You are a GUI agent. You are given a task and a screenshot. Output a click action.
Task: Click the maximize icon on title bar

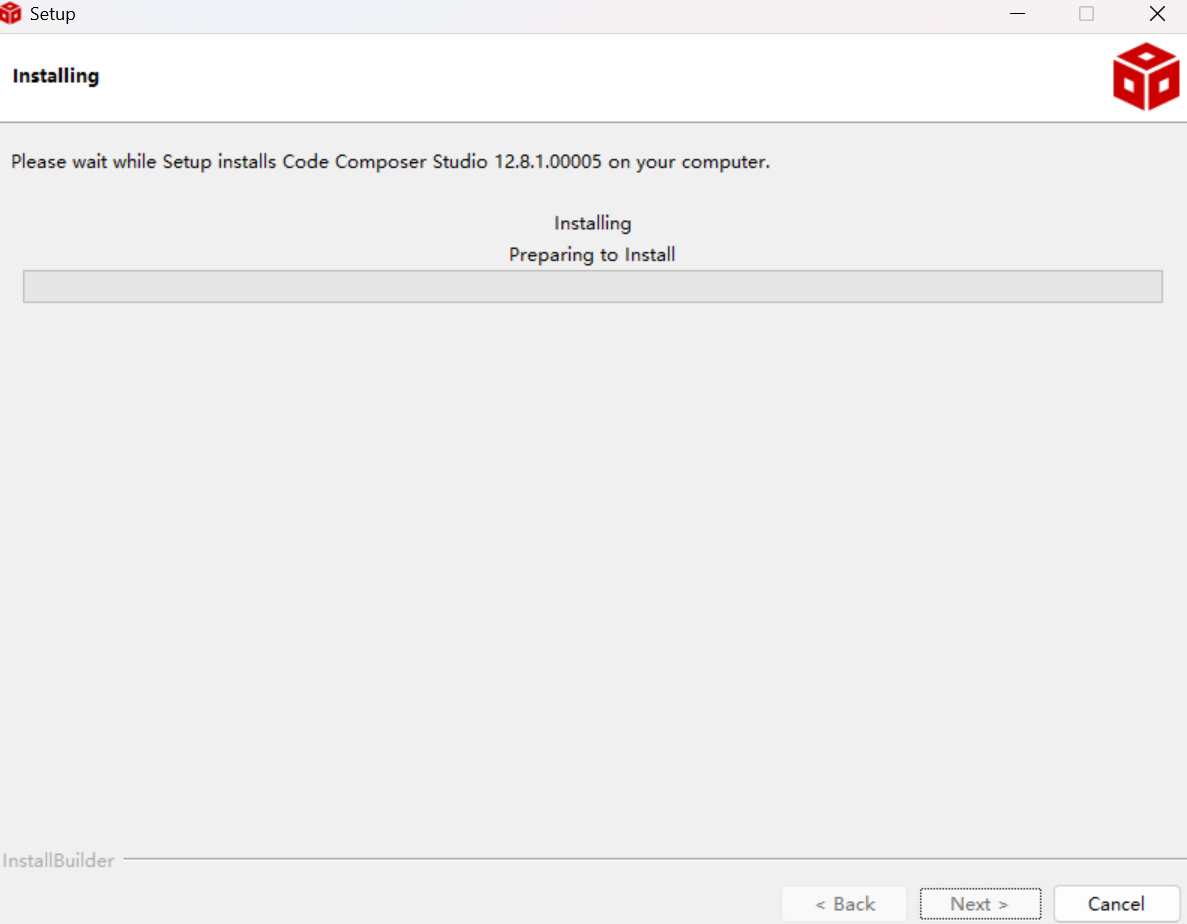(x=1087, y=14)
